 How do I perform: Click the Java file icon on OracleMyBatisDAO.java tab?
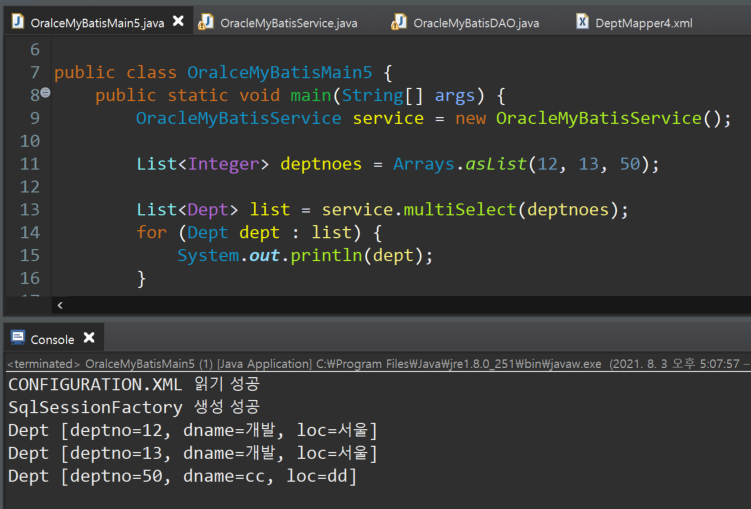tap(399, 22)
